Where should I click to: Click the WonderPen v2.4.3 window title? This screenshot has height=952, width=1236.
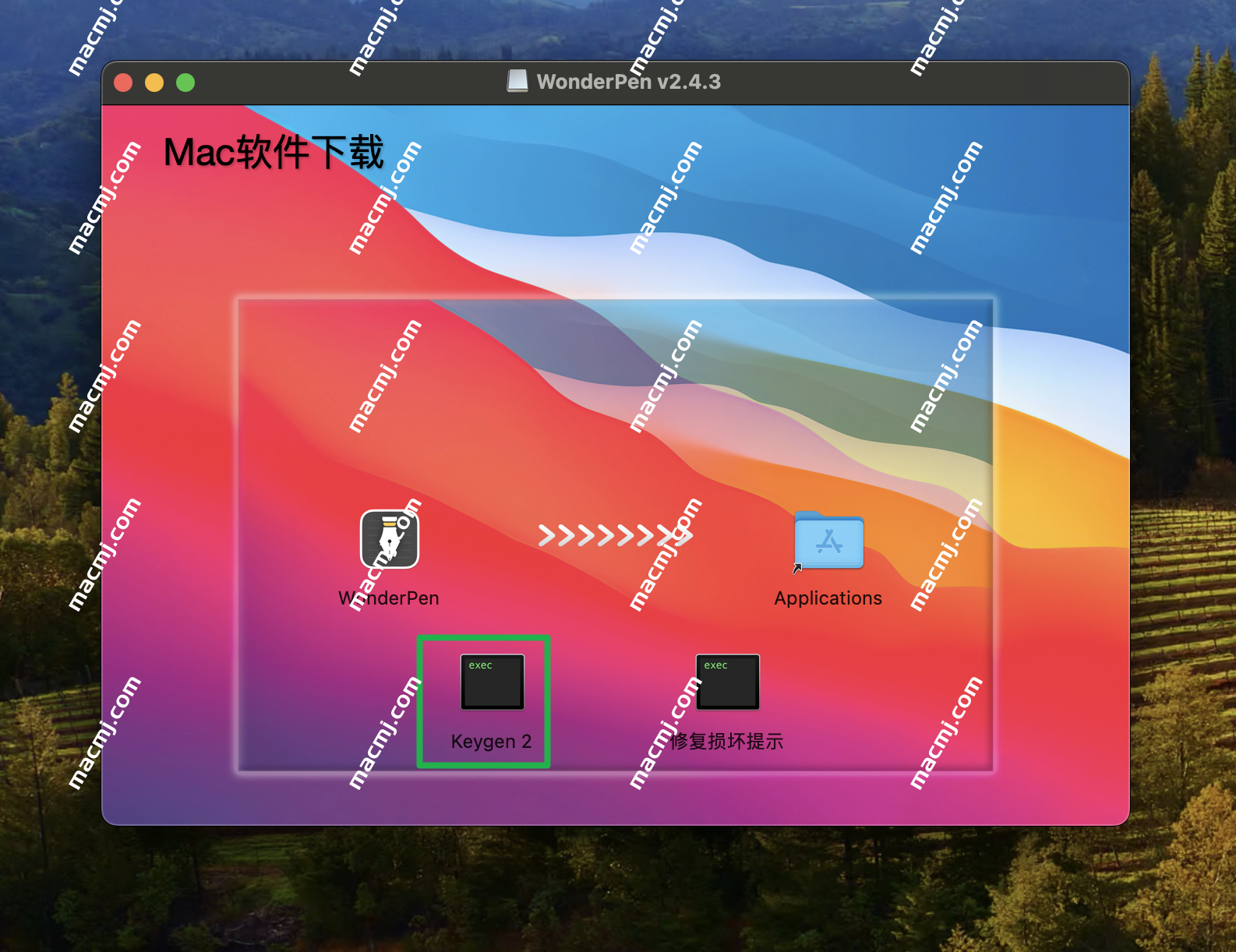pyautogui.click(x=629, y=82)
